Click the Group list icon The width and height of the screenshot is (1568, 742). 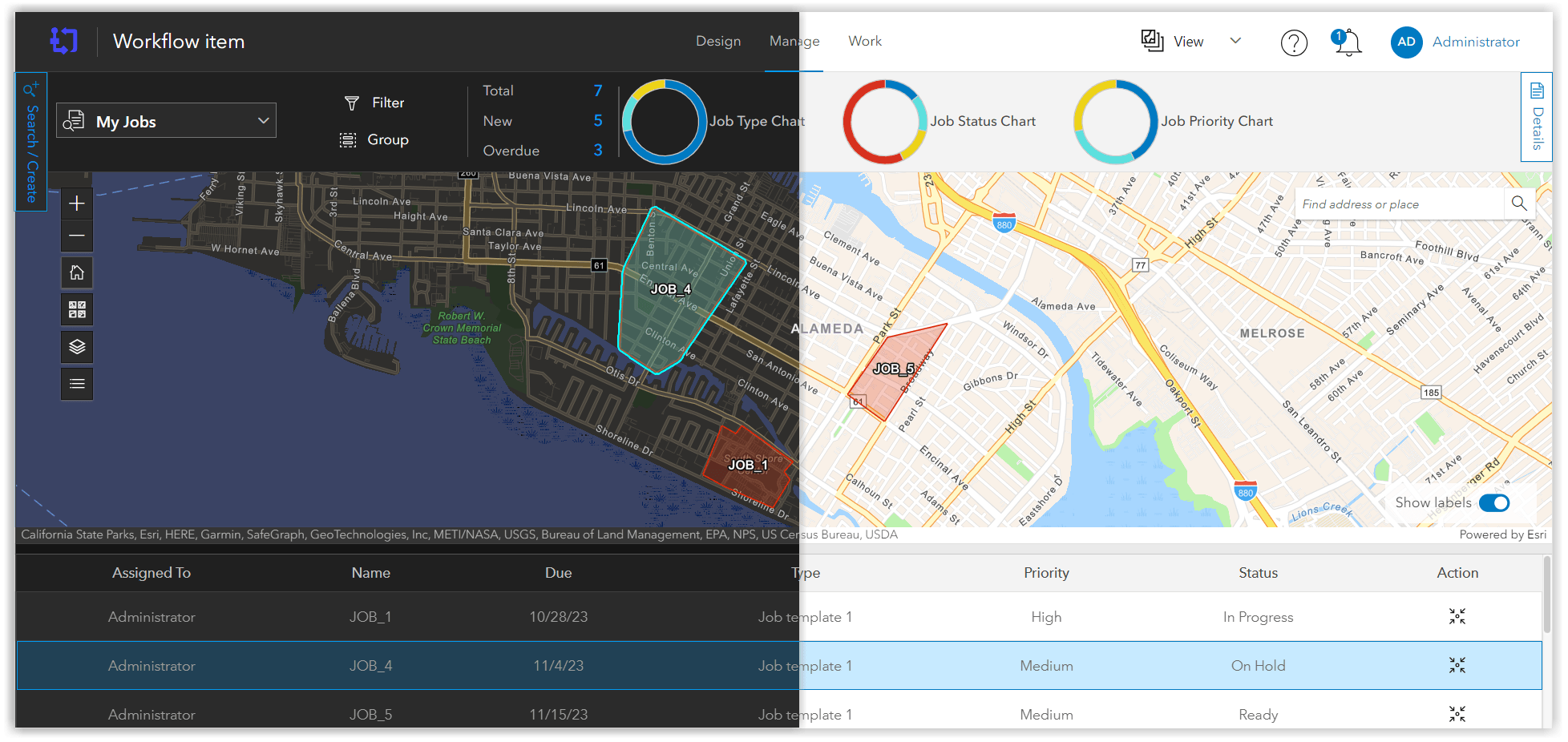[348, 140]
